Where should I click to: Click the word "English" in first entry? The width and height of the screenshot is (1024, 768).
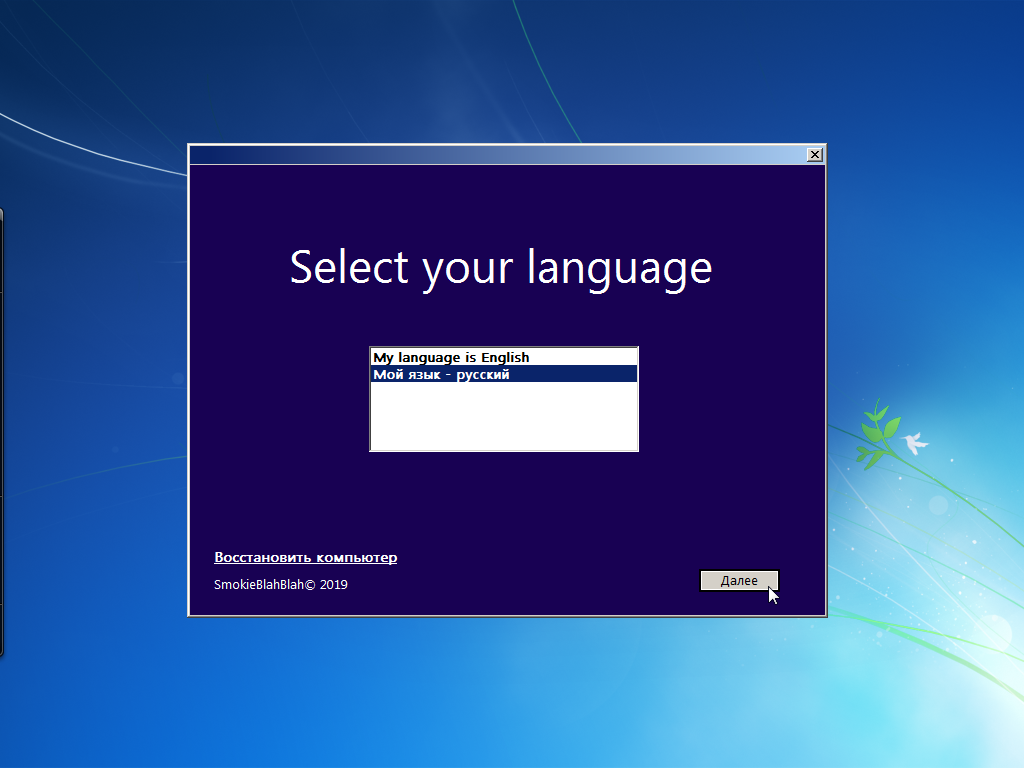505,357
